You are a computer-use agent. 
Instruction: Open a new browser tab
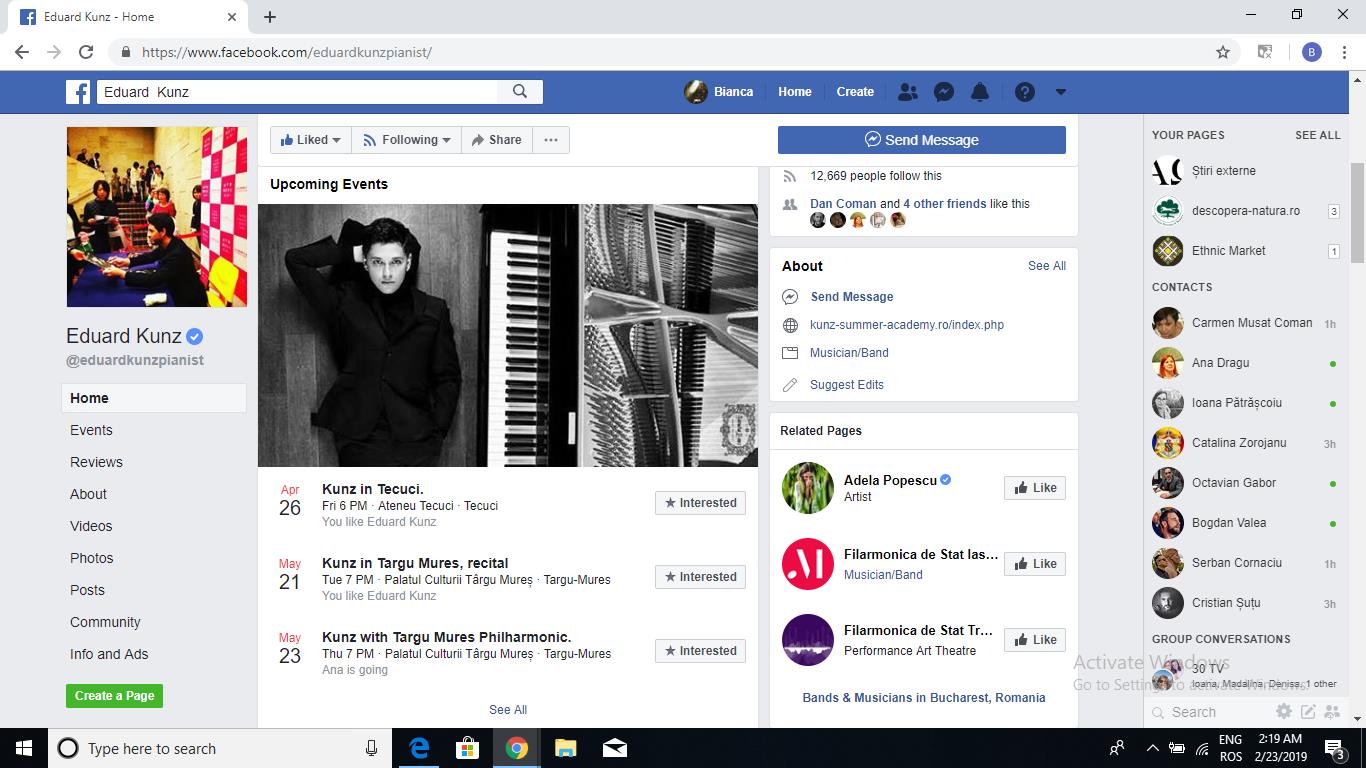point(270,17)
